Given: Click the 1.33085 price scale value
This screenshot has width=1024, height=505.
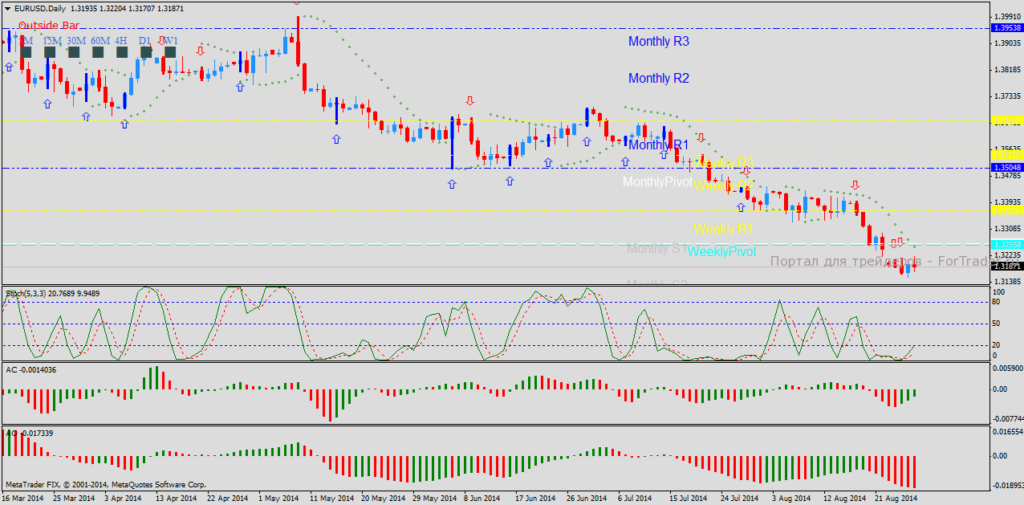Looking at the screenshot, I should click(x=1007, y=229).
